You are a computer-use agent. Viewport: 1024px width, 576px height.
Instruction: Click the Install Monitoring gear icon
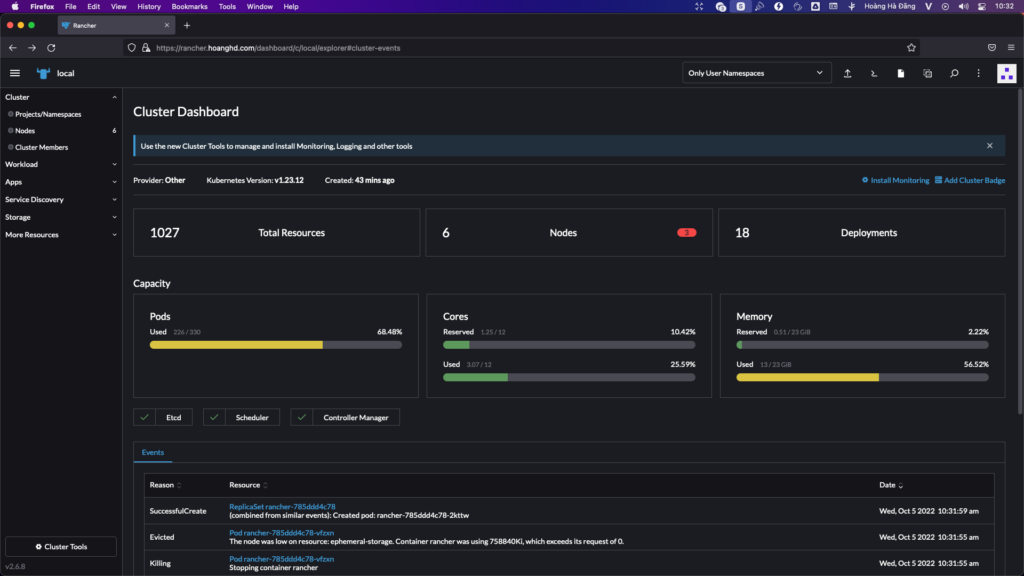pos(865,180)
